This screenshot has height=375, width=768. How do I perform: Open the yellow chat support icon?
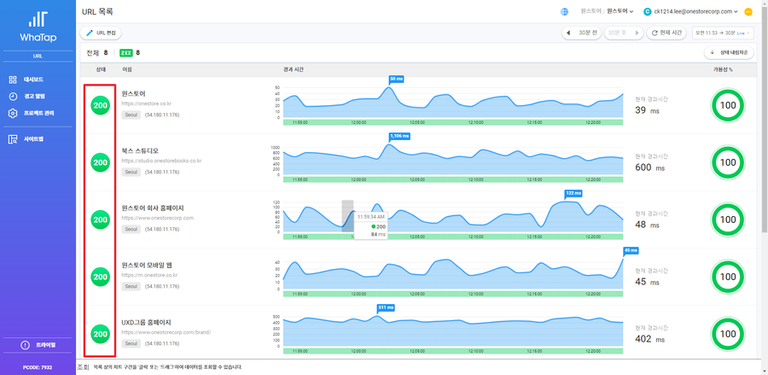tap(748, 11)
